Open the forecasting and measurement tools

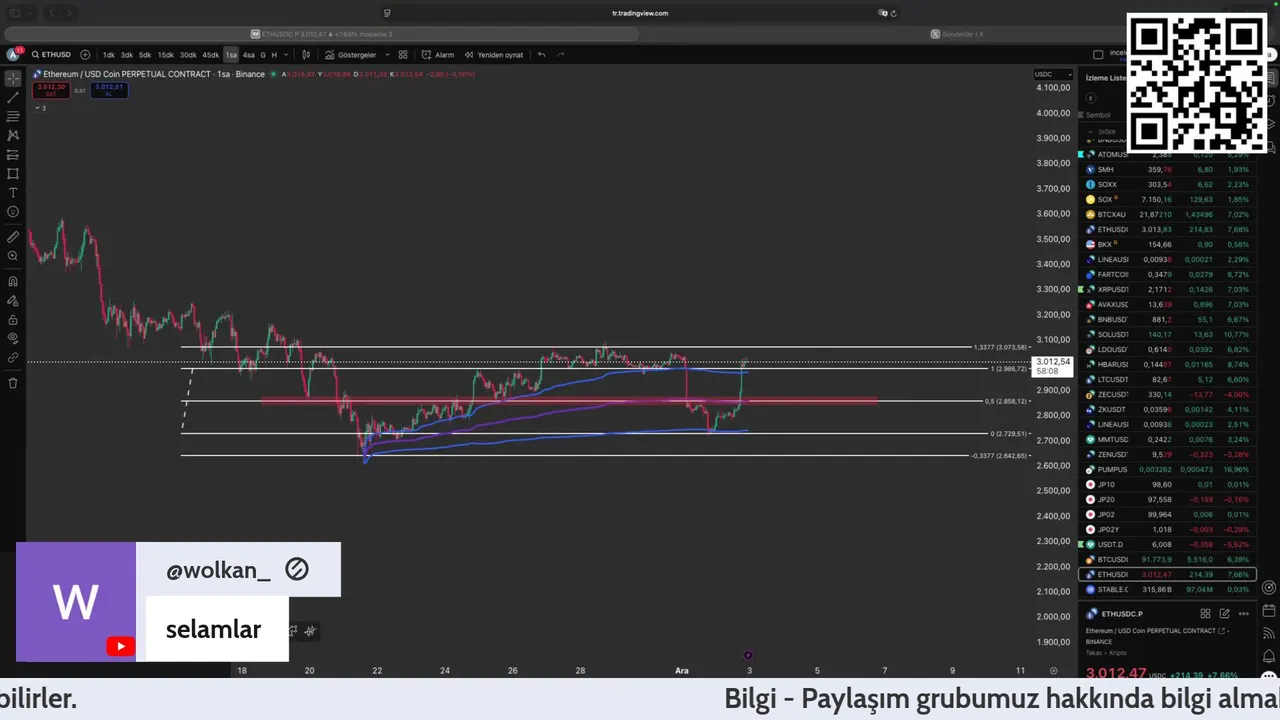click(13, 155)
